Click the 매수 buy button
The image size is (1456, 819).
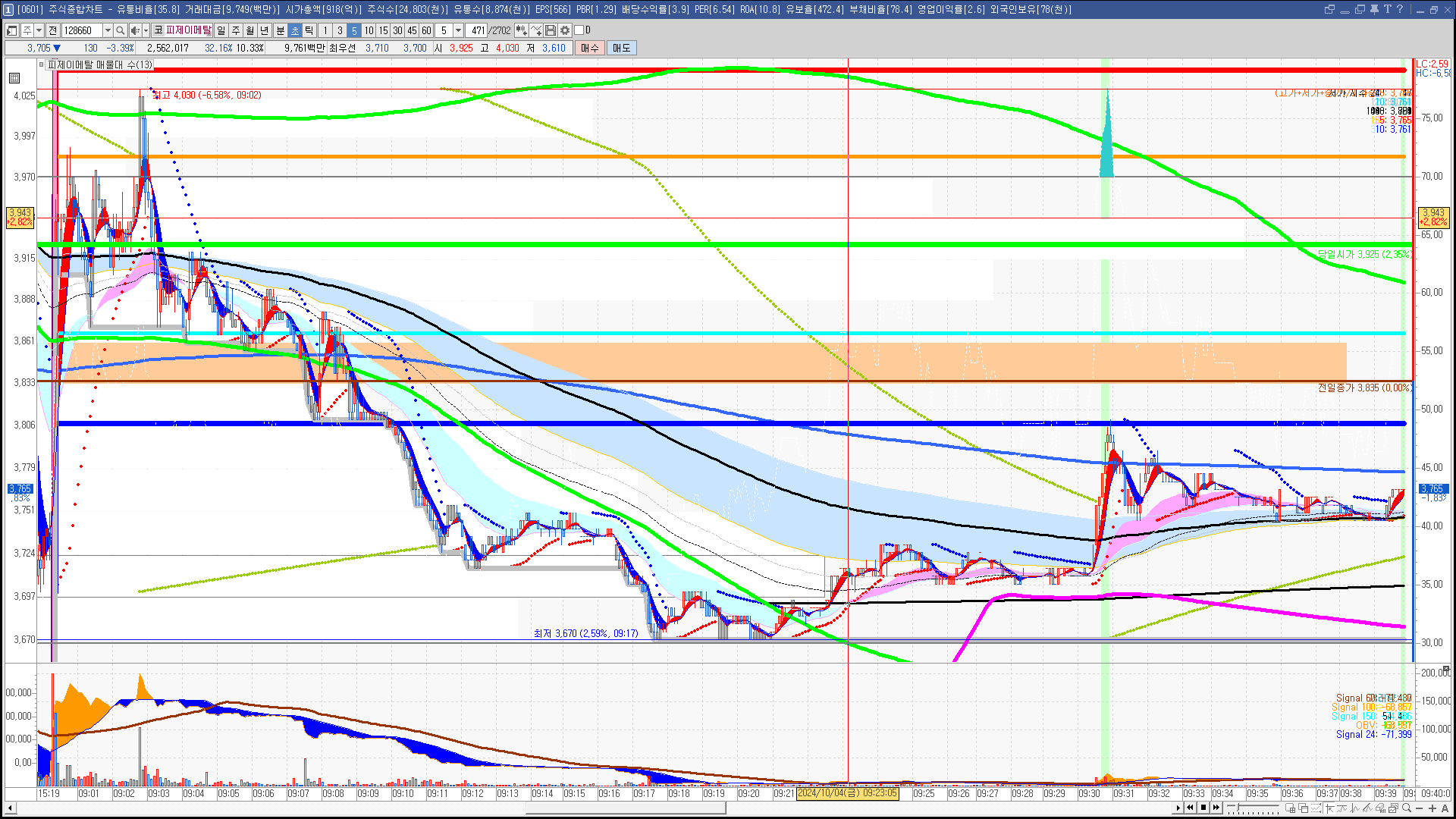(590, 48)
